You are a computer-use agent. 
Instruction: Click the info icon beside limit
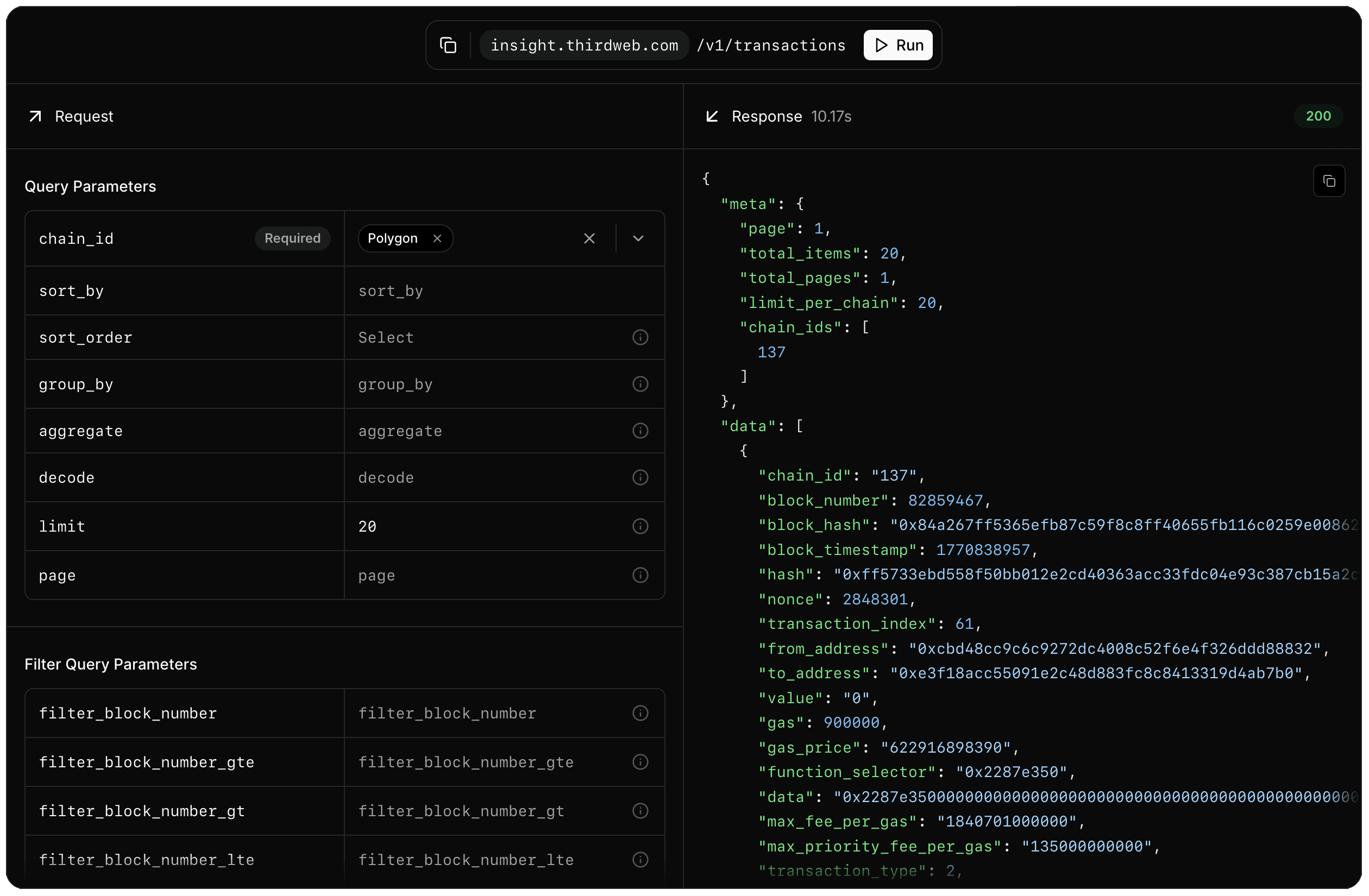point(640,526)
